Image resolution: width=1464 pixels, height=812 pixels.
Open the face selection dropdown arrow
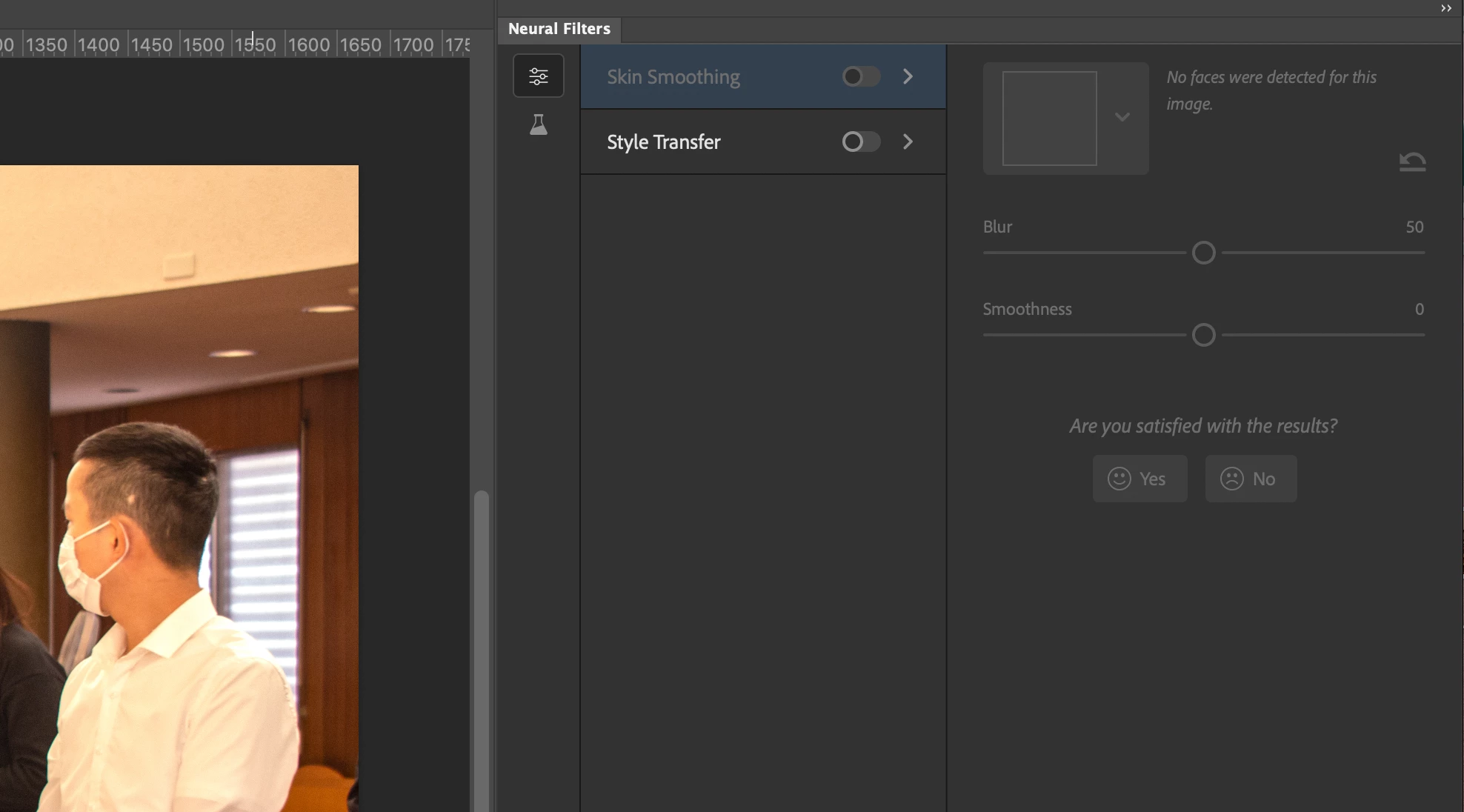pyautogui.click(x=1122, y=117)
